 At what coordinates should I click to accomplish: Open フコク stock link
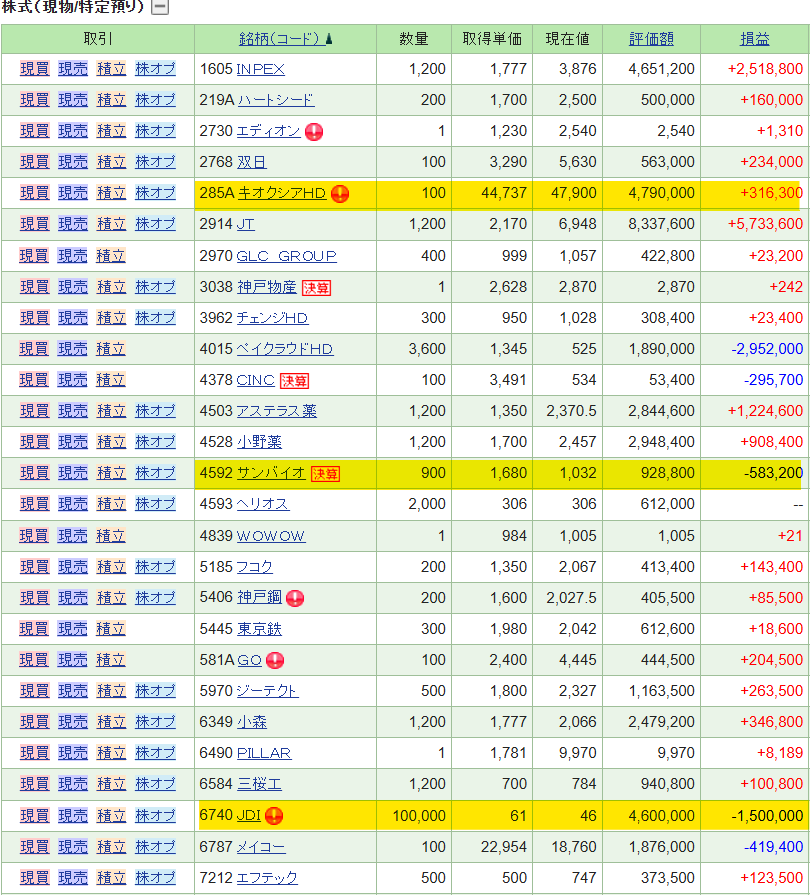click(x=255, y=567)
